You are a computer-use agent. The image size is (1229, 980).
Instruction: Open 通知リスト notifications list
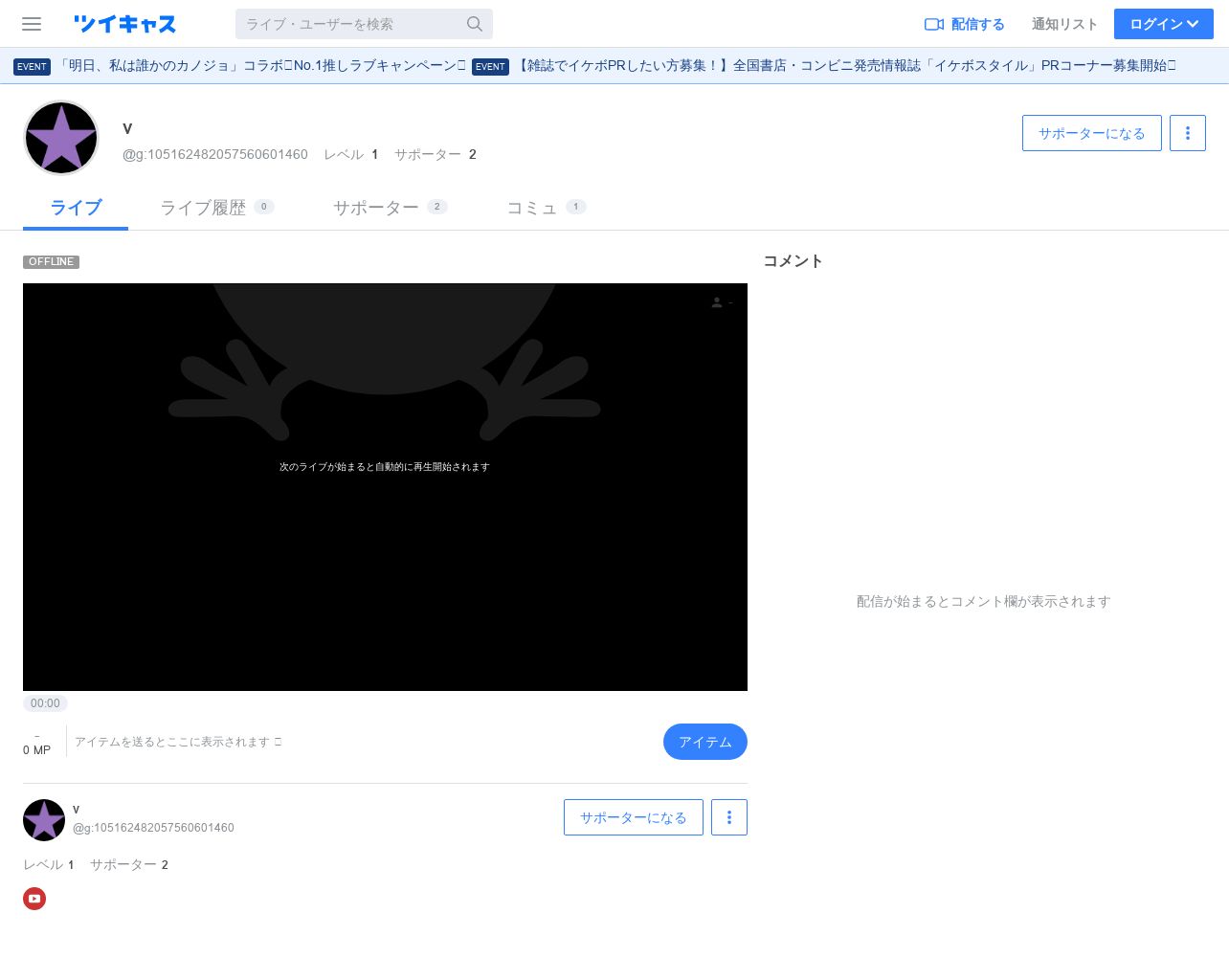[x=1064, y=24]
